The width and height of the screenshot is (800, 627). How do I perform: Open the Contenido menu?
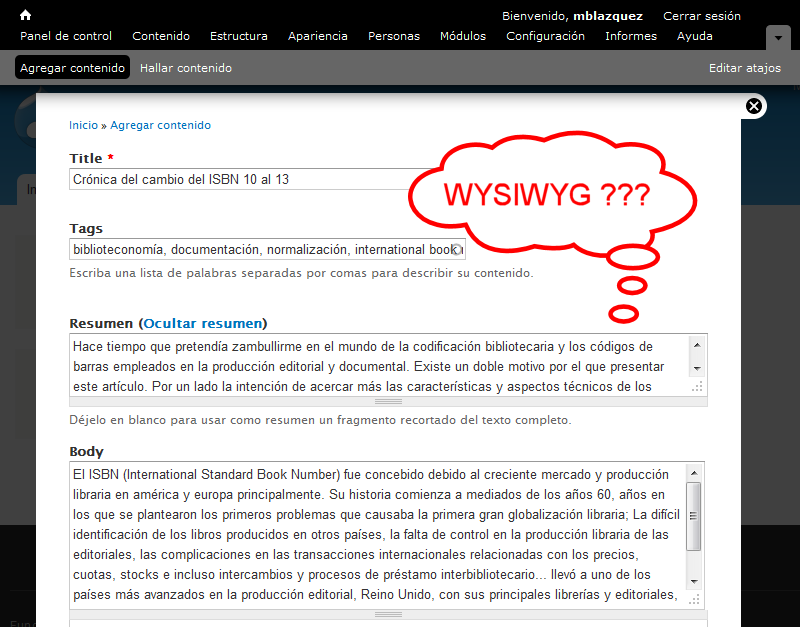pyautogui.click(x=160, y=36)
